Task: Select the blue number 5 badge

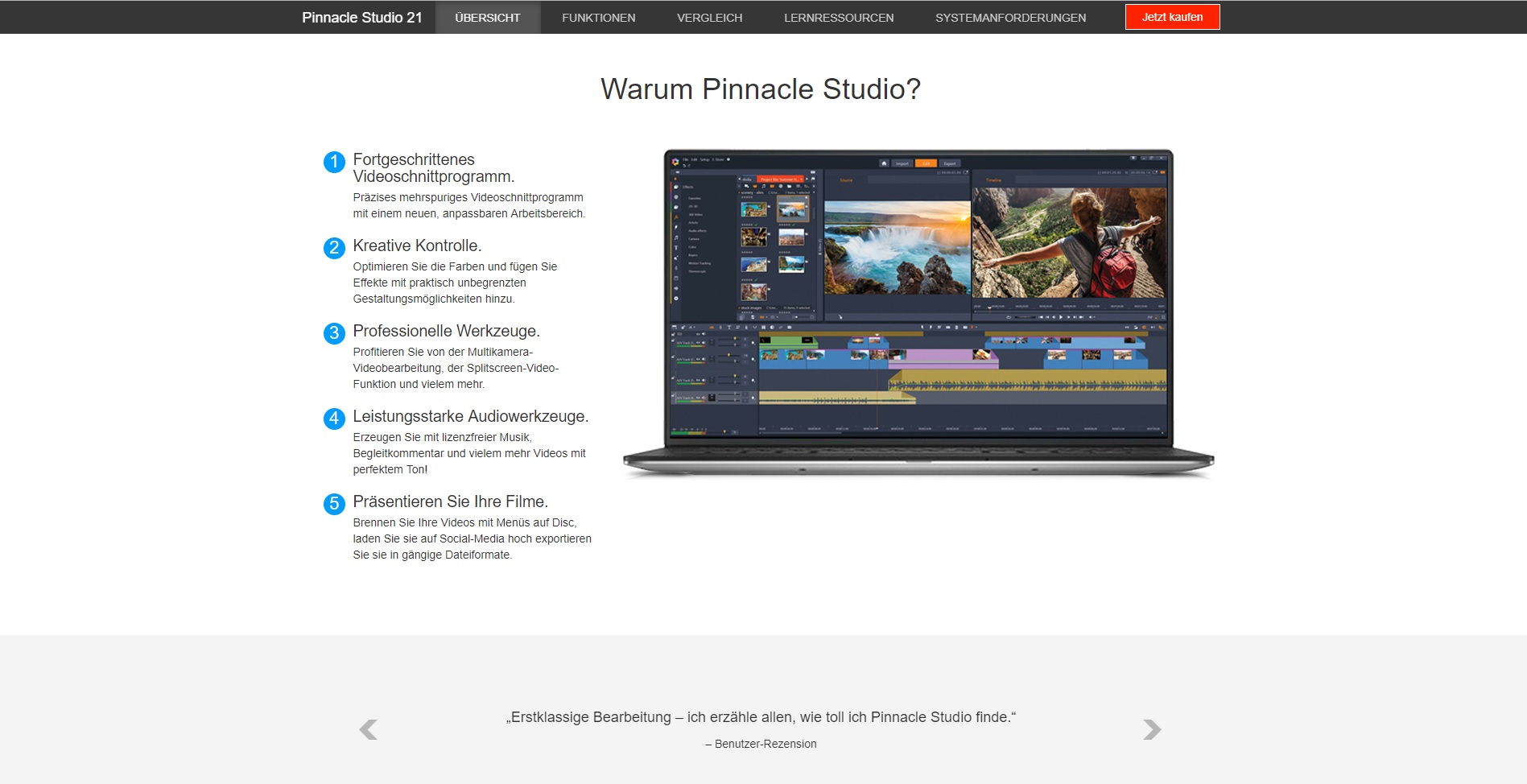Action: coord(334,504)
